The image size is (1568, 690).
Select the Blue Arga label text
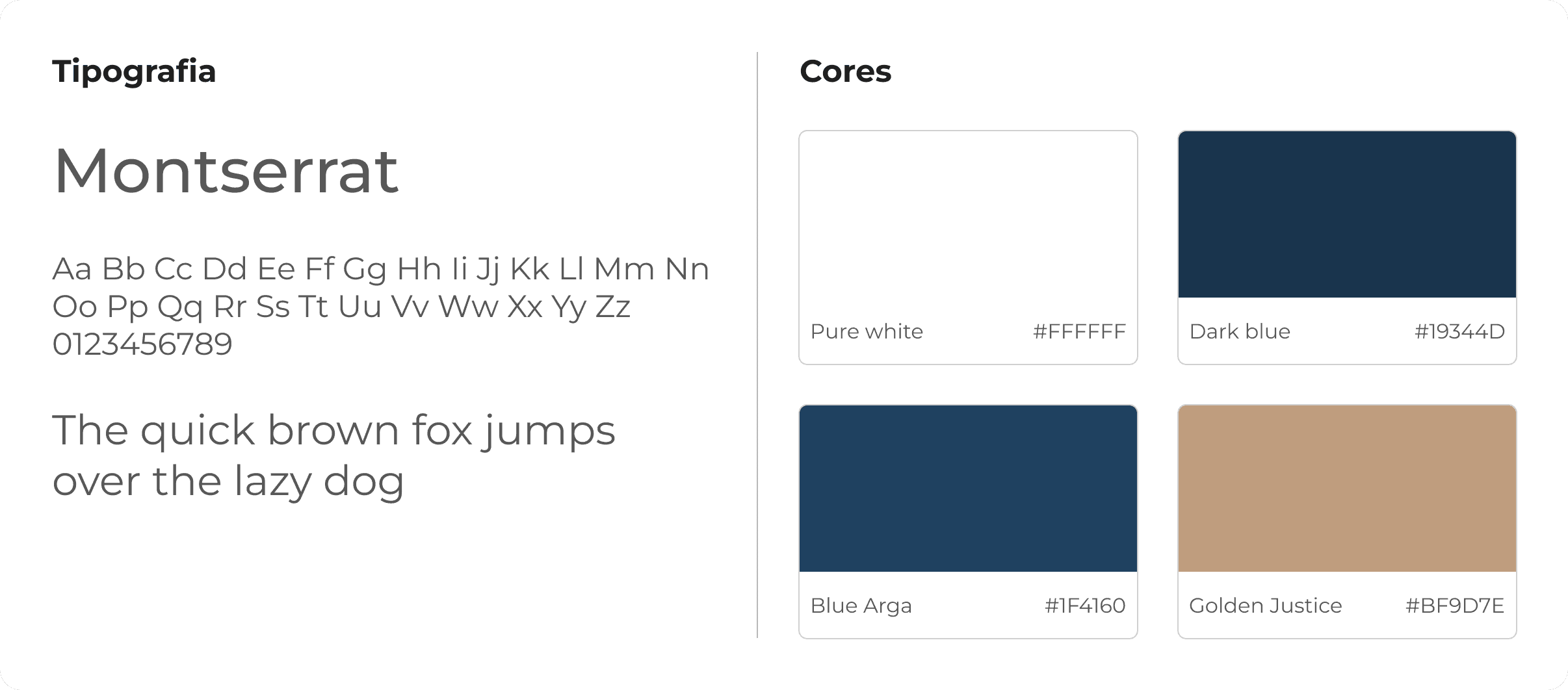click(861, 606)
